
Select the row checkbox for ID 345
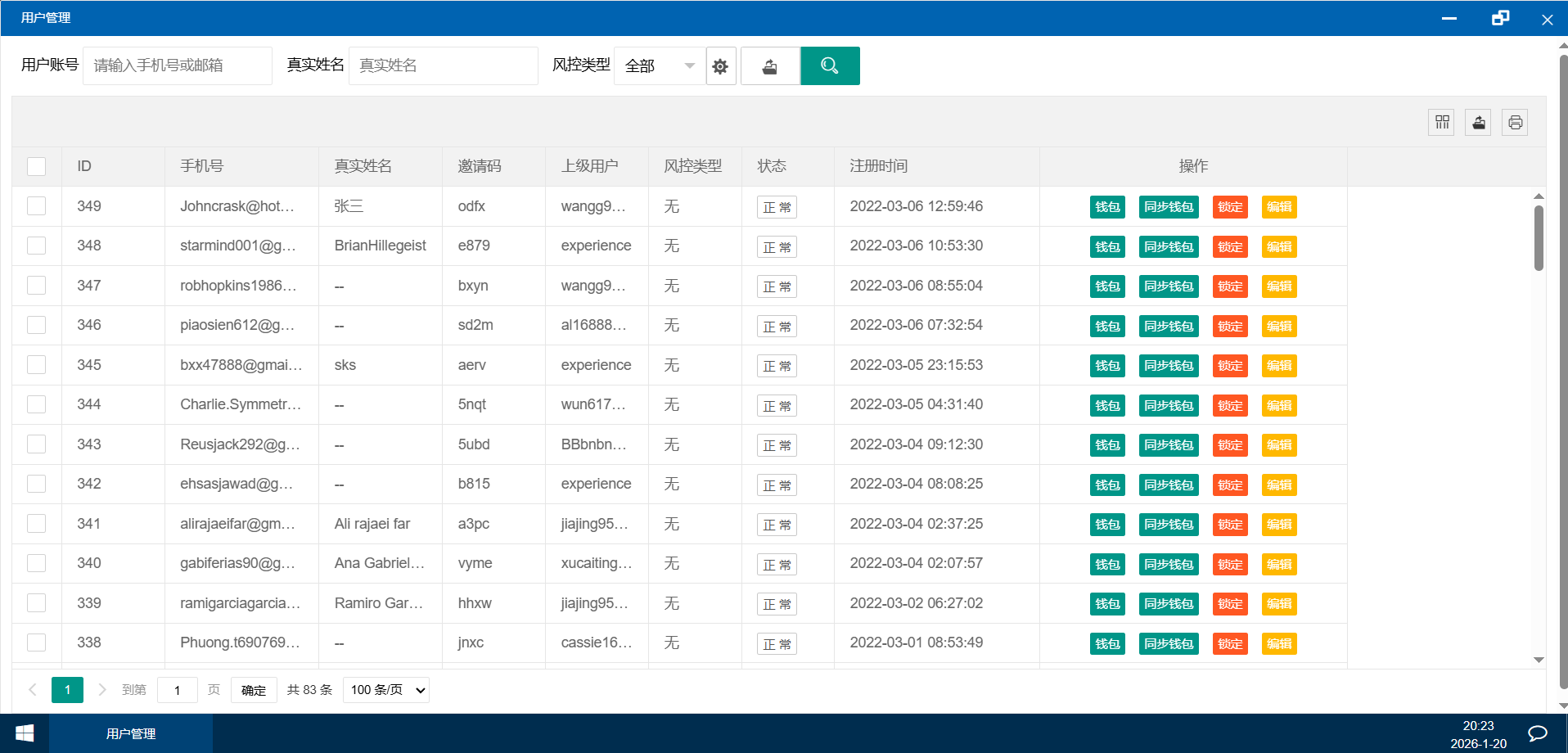click(x=37, y=365)
